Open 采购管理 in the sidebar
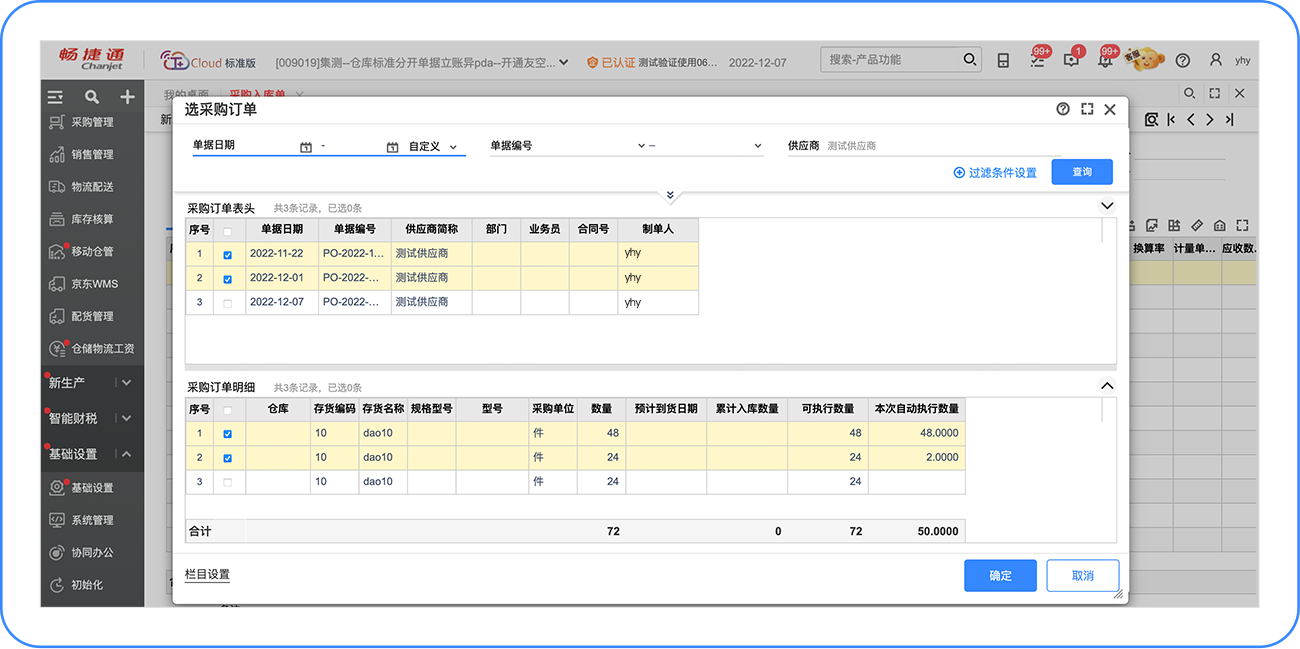The height and width of the screenshot is (649, 1300). [92, 123]
